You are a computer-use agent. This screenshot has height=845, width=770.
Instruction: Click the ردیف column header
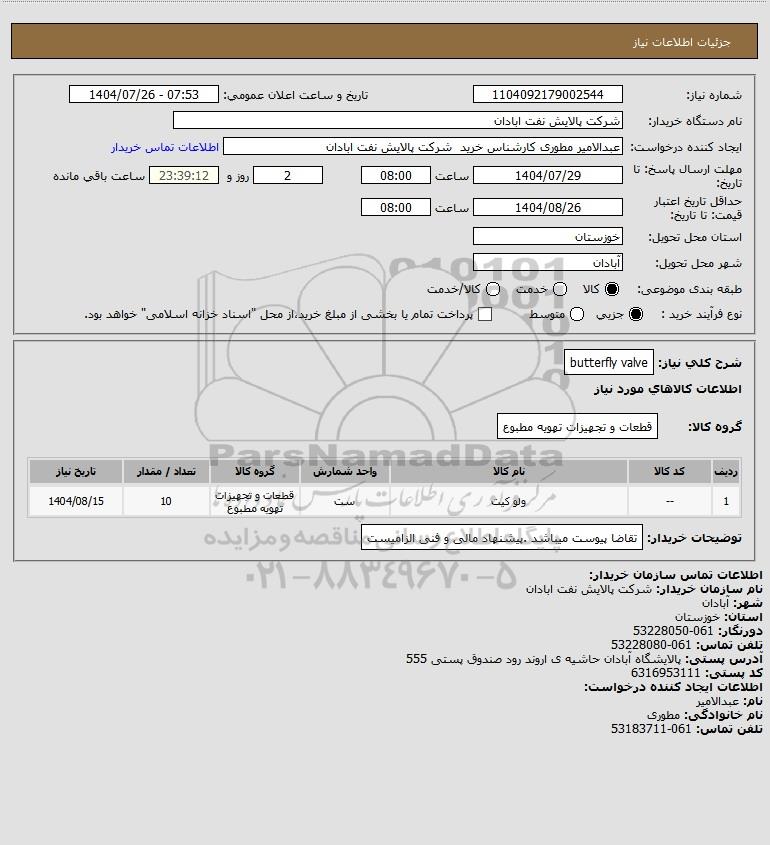click(x=726, y=472)
